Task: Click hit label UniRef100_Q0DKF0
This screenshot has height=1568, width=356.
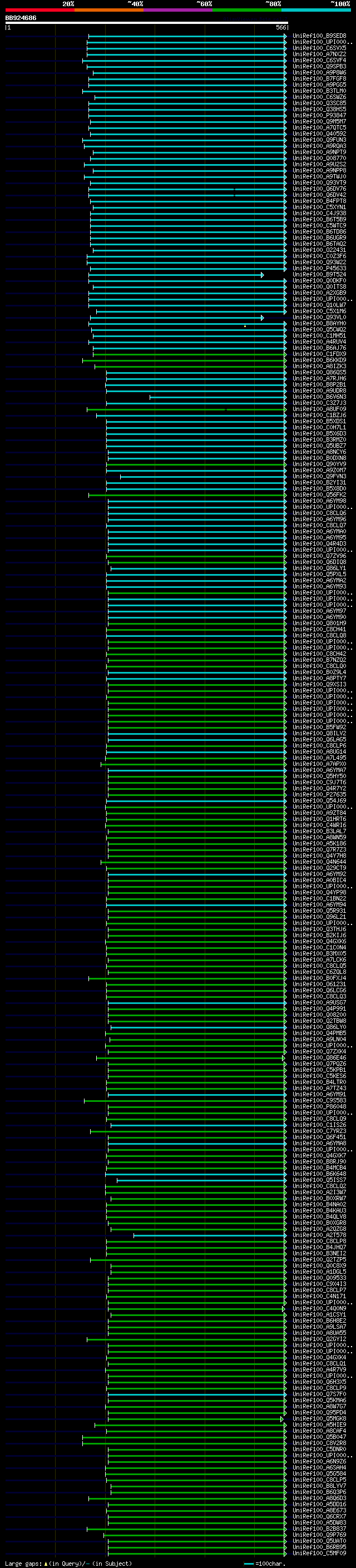Action: 319,280
